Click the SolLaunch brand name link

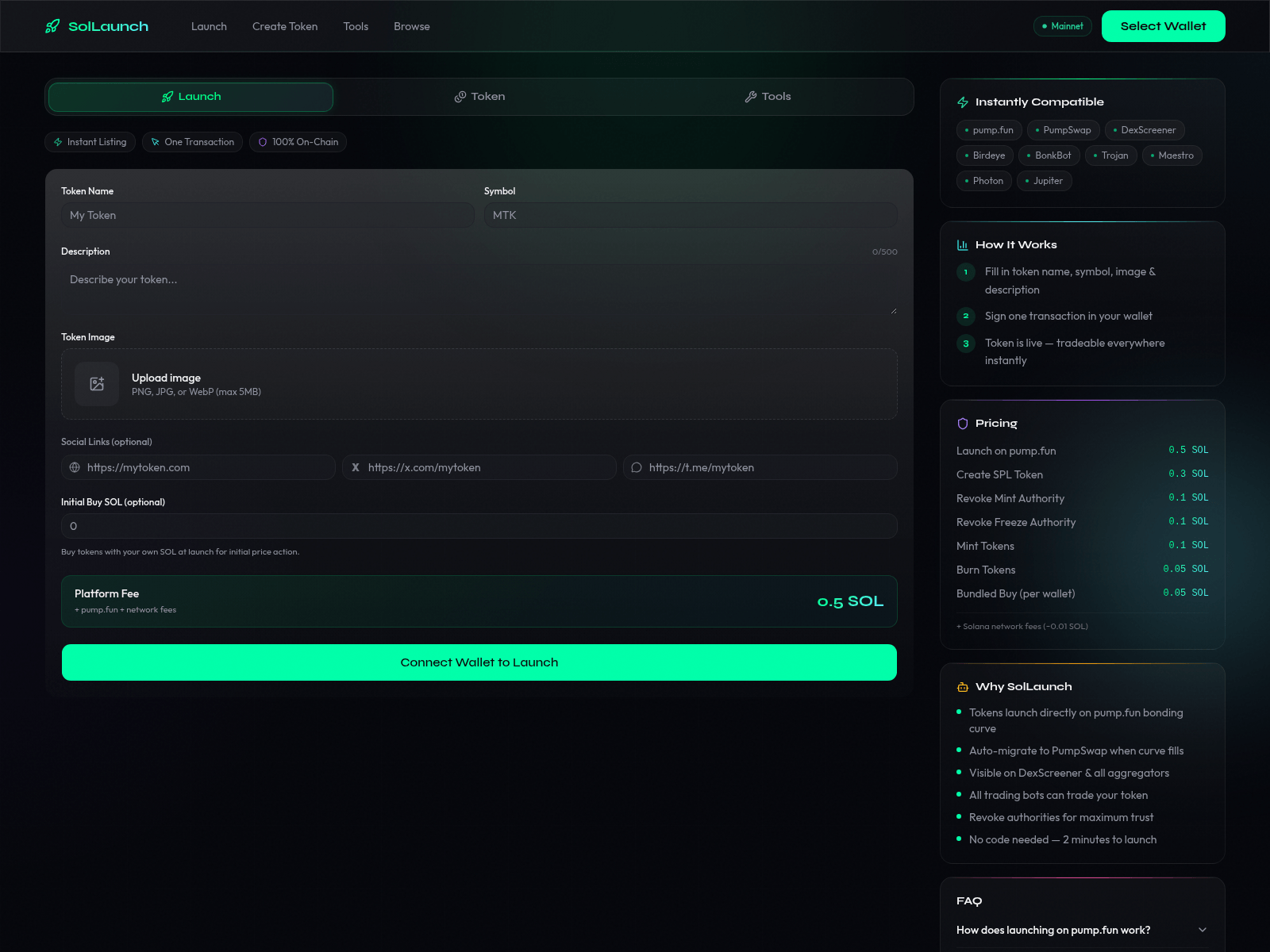[108, 26]
